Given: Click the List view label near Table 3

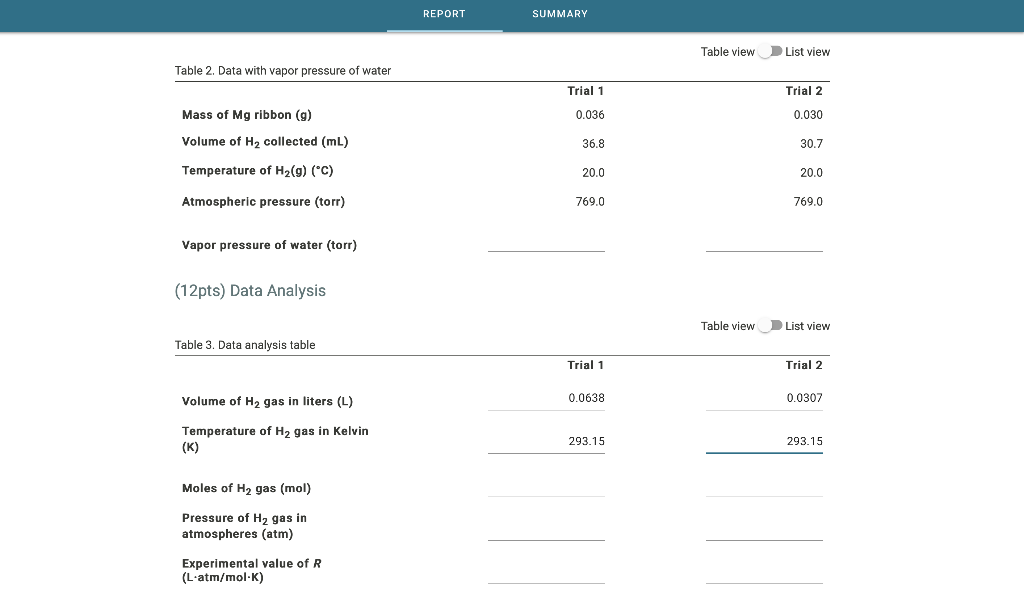Looking at the screenshot, I should [x=808, y=325].
